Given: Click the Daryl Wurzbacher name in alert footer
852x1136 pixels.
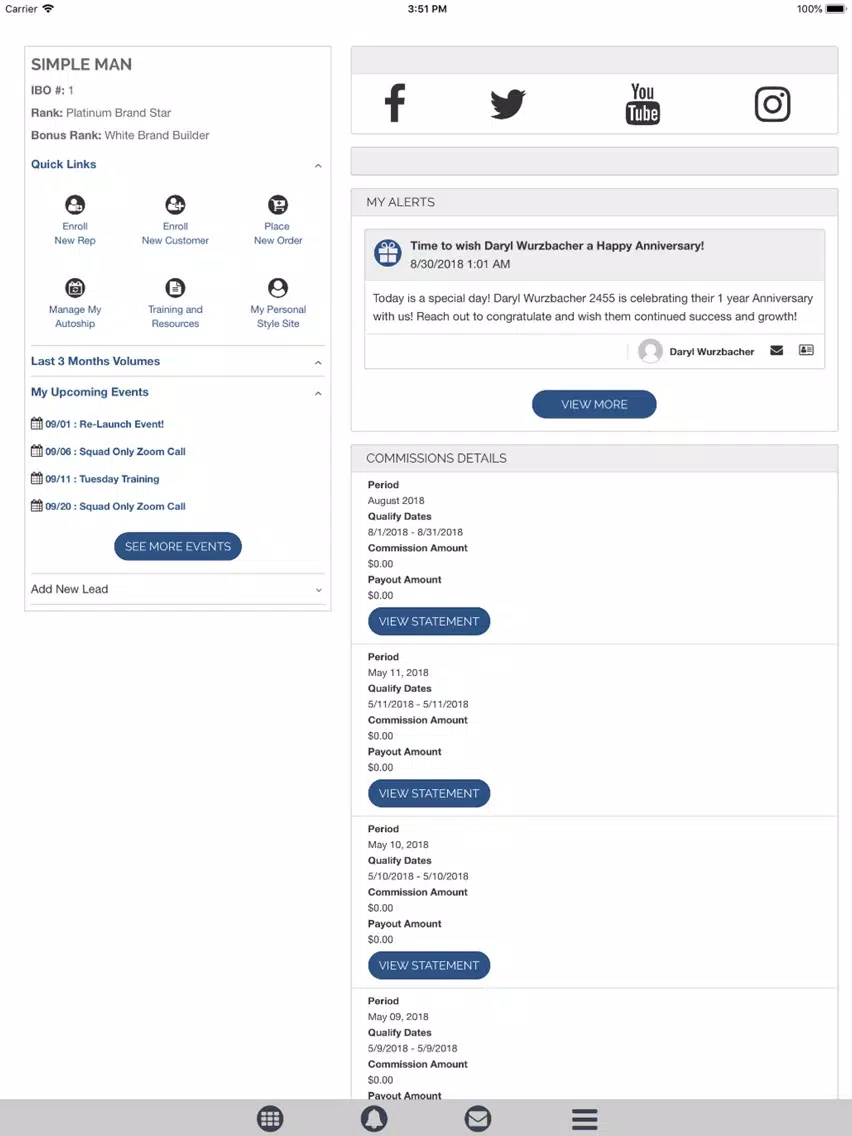Looking at the screenshot, I should (x=711, y=351).
